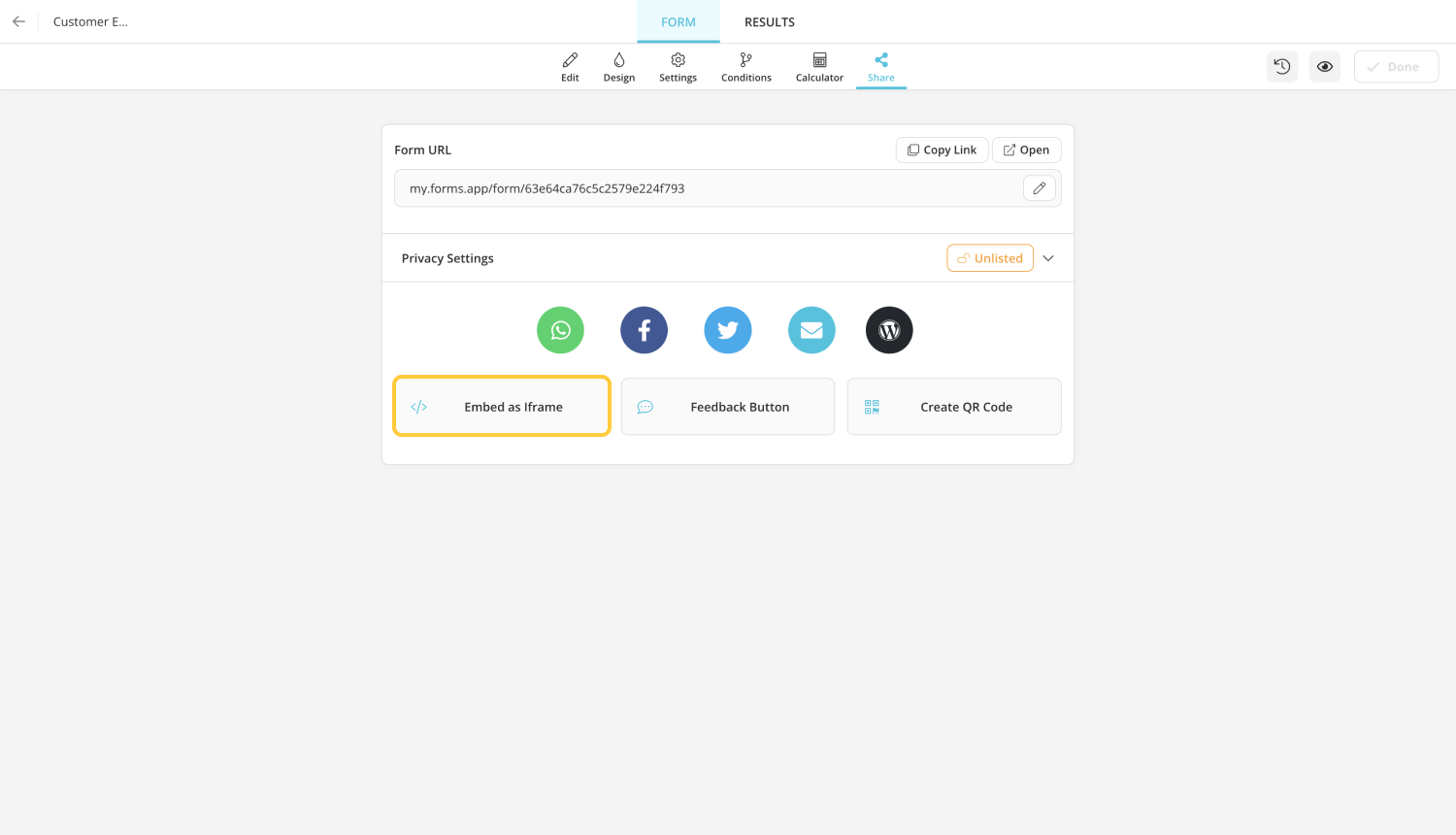The height and width of the screenshot is (835, 1456).
Task: Go back using the left arrow
Action: [18, 21]
